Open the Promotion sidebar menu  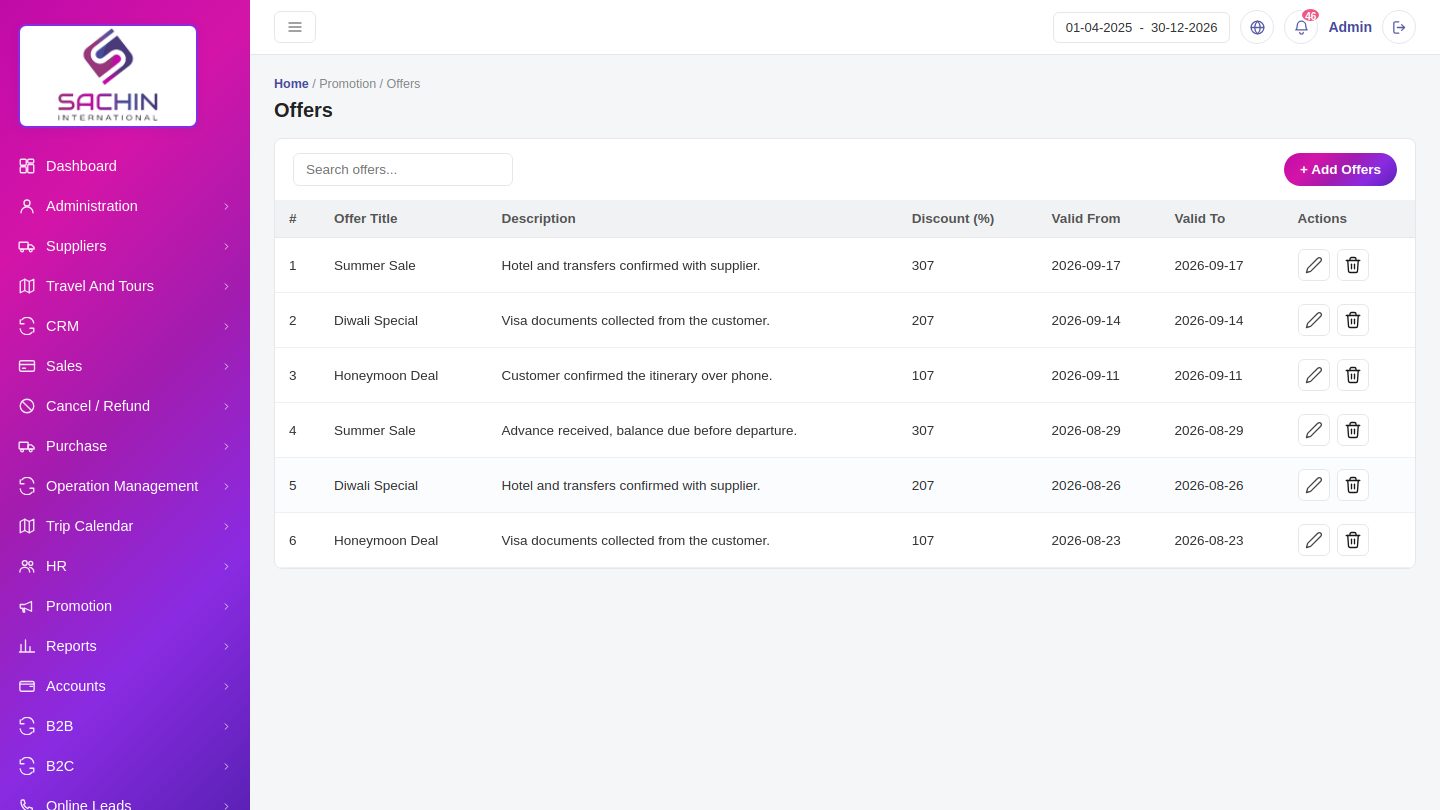(125, 606)
